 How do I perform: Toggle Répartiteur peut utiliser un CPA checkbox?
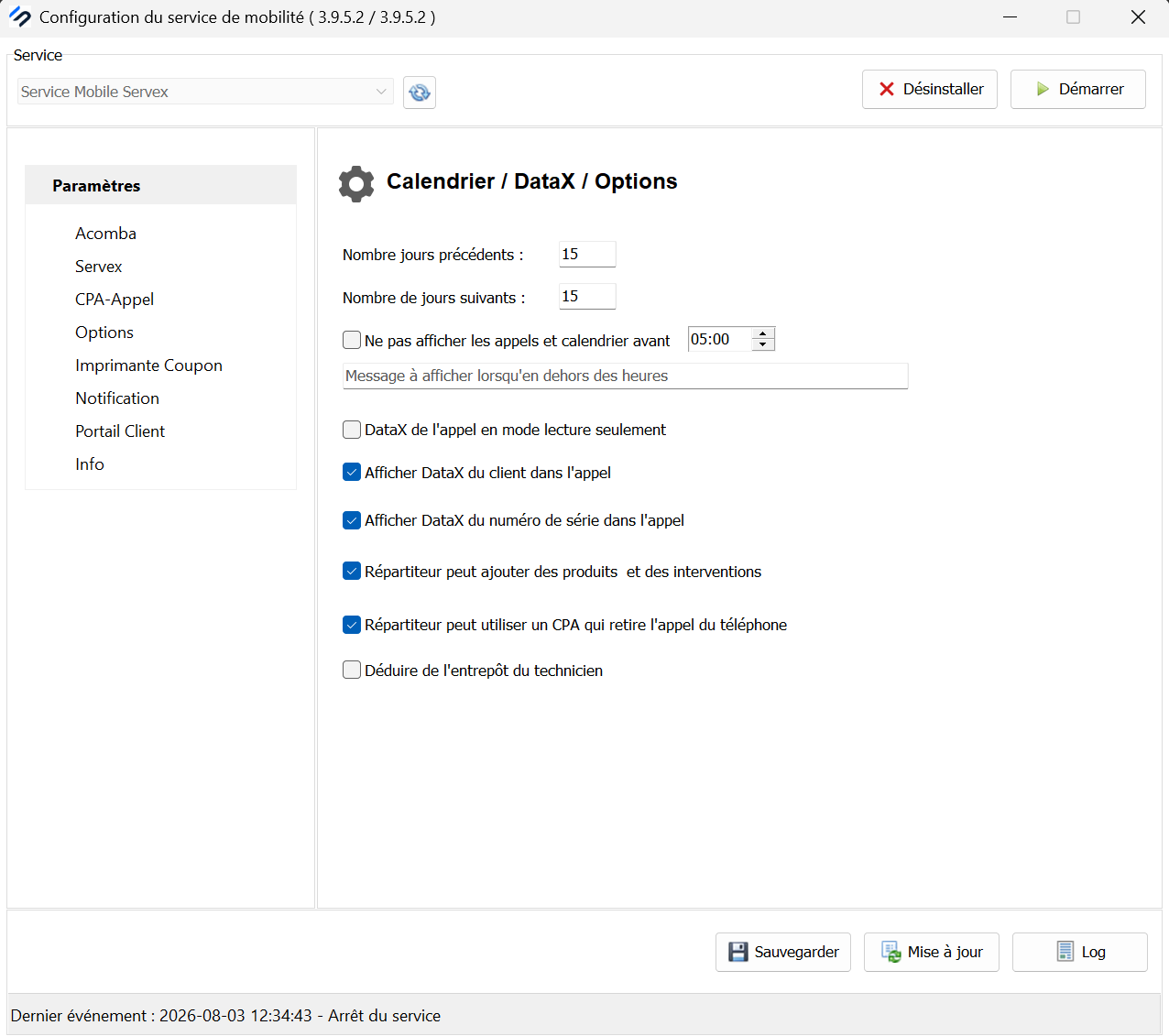pos(352,624)
